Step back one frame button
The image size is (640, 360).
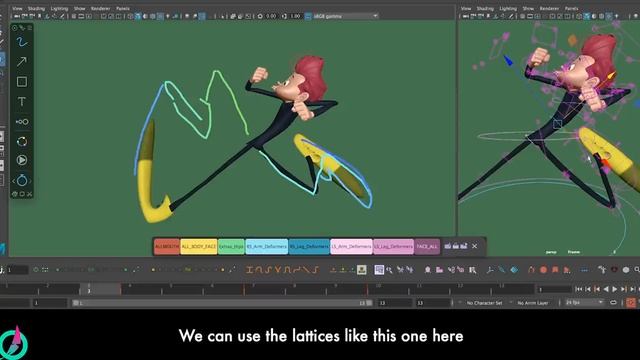(588, 289)
